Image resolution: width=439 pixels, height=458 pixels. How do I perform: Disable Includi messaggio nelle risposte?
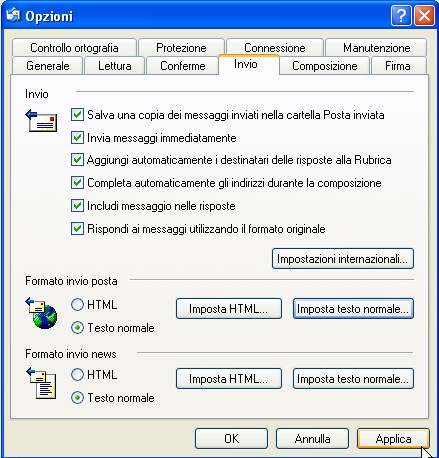click(x=77, y=205)
